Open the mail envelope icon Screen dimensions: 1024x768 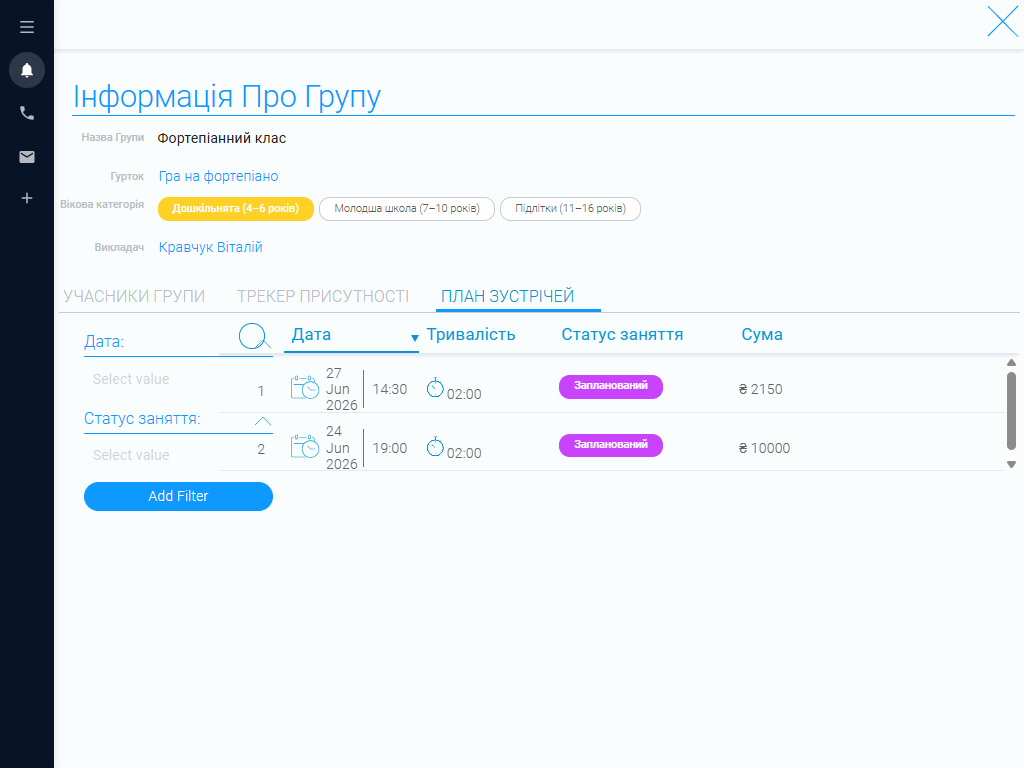coord(27,157)
